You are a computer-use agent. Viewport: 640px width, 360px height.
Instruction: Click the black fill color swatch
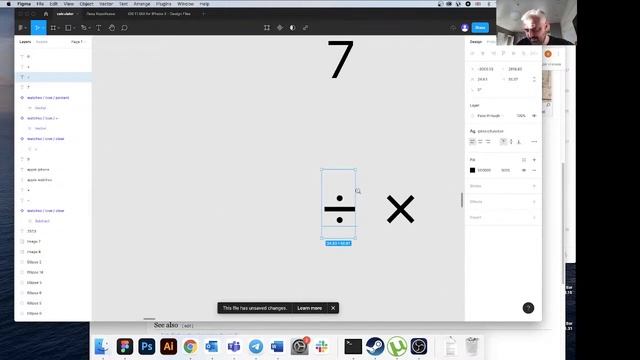[x=473, y=170]
